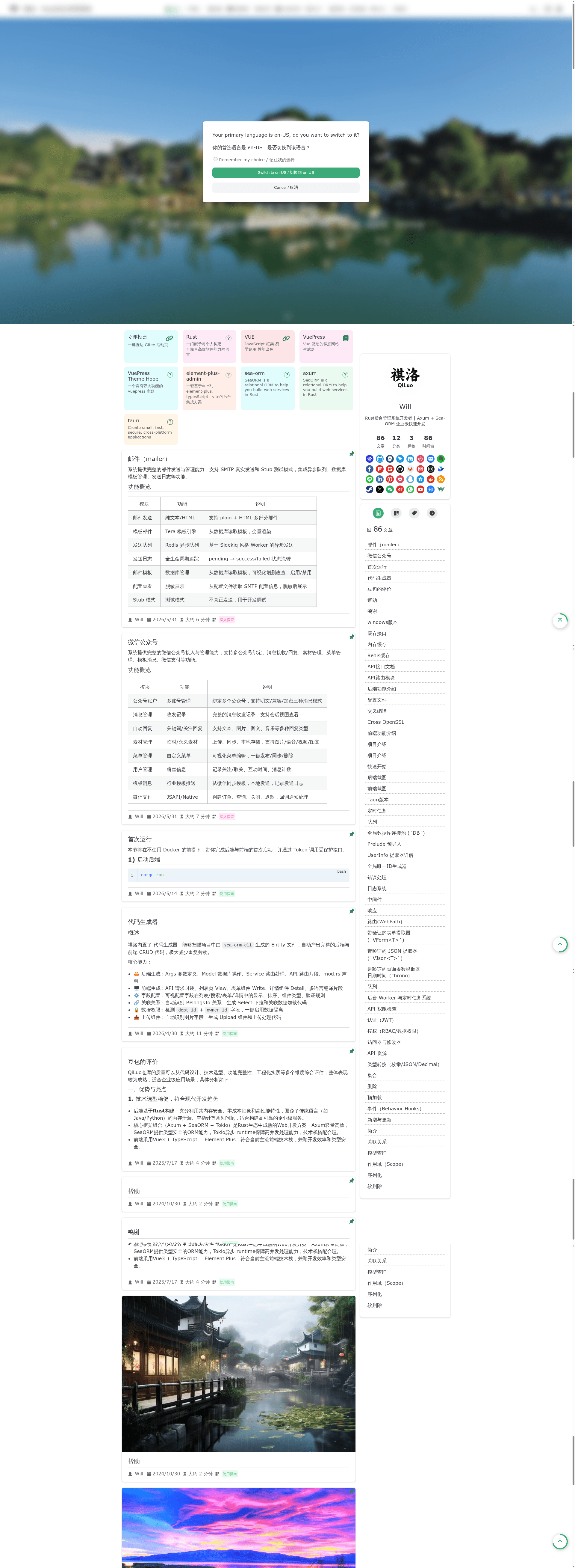
Task: Open the 立即投票 project card
Action: pos(151,346)
